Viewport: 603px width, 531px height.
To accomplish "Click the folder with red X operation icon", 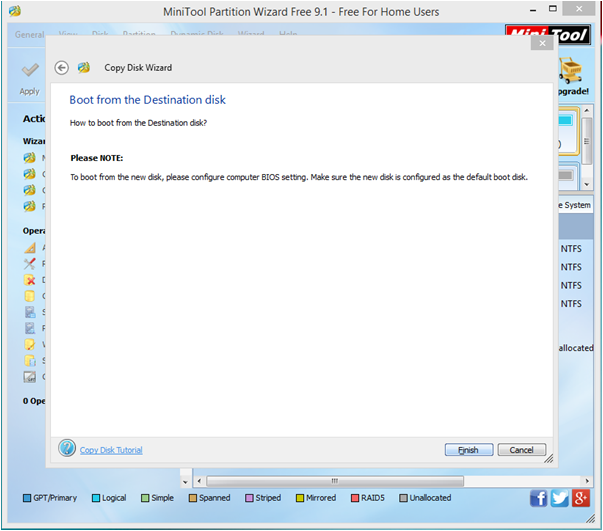I will coord(30,280).
